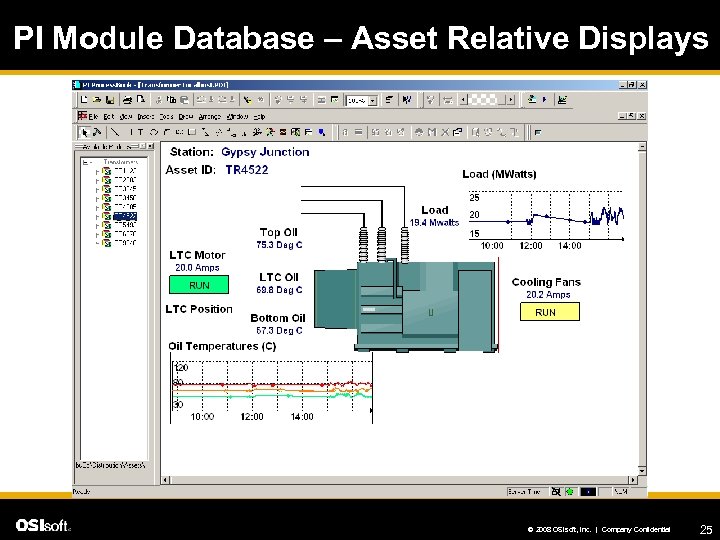The width and height of the screenshot is (720, 540).
Task: Close the module browser side panel
Action: tap(151, 146)
